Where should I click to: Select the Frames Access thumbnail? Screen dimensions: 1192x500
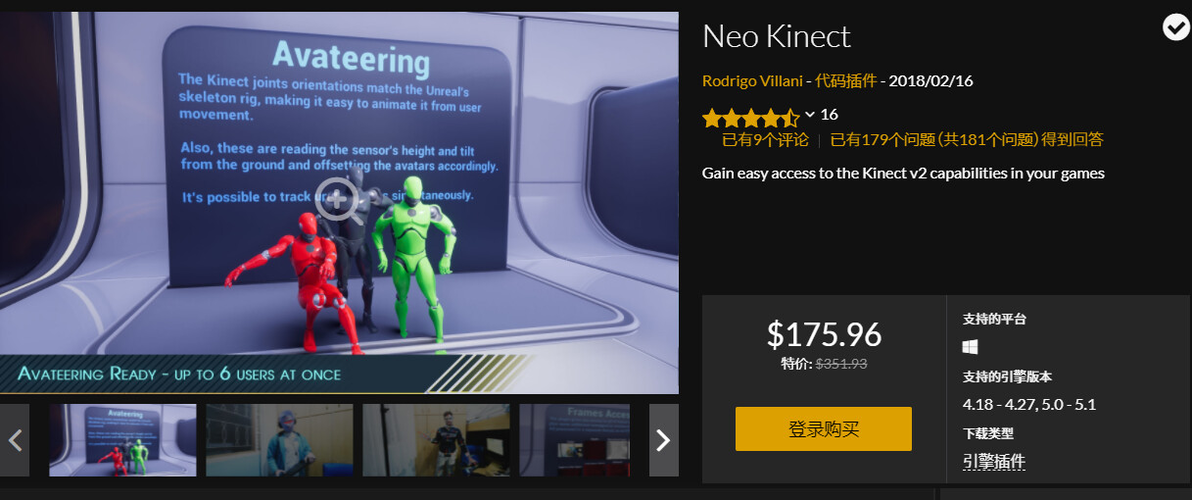575,440
